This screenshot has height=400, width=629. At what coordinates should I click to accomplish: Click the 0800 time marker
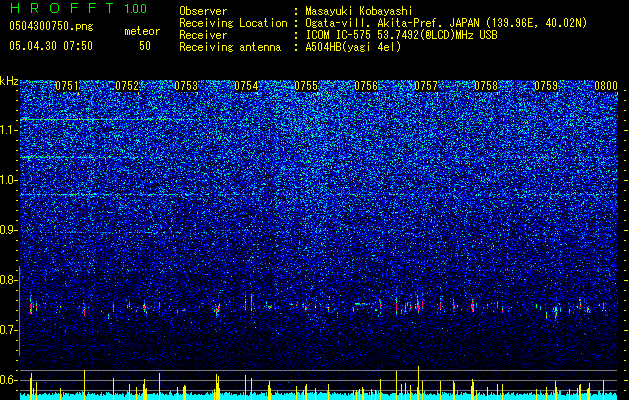point(606,86)
